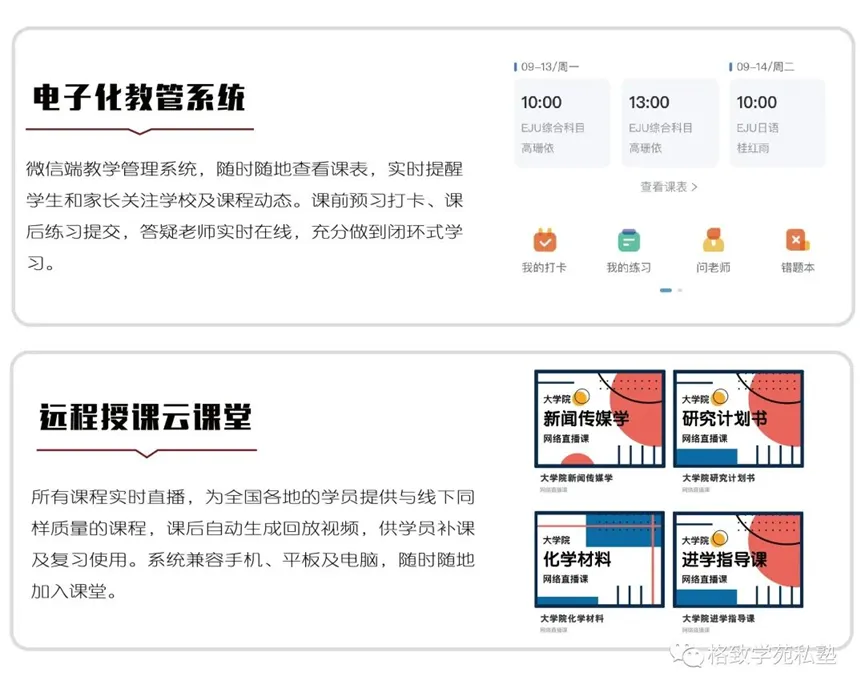Screen dimensions: 865x693
Task: Click the 大学院研究计划书 course title
Action: point(718,478)
